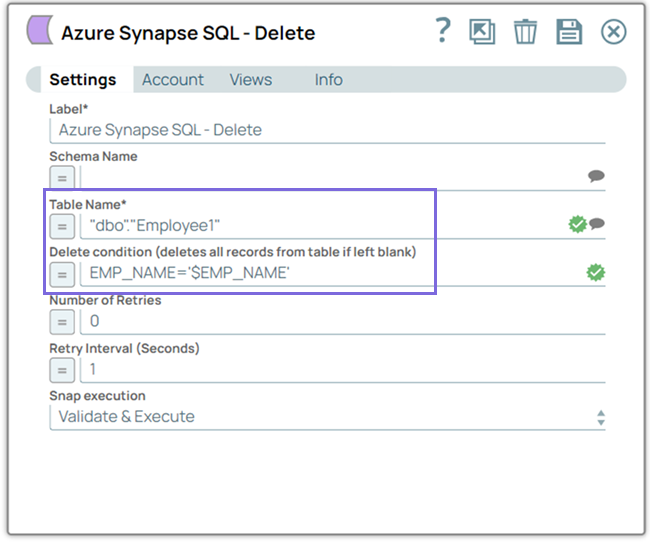This screenshot has width=650, height=543.
Task: Toggle expression button for Number of Retries
Action: [x=62, y=322]
